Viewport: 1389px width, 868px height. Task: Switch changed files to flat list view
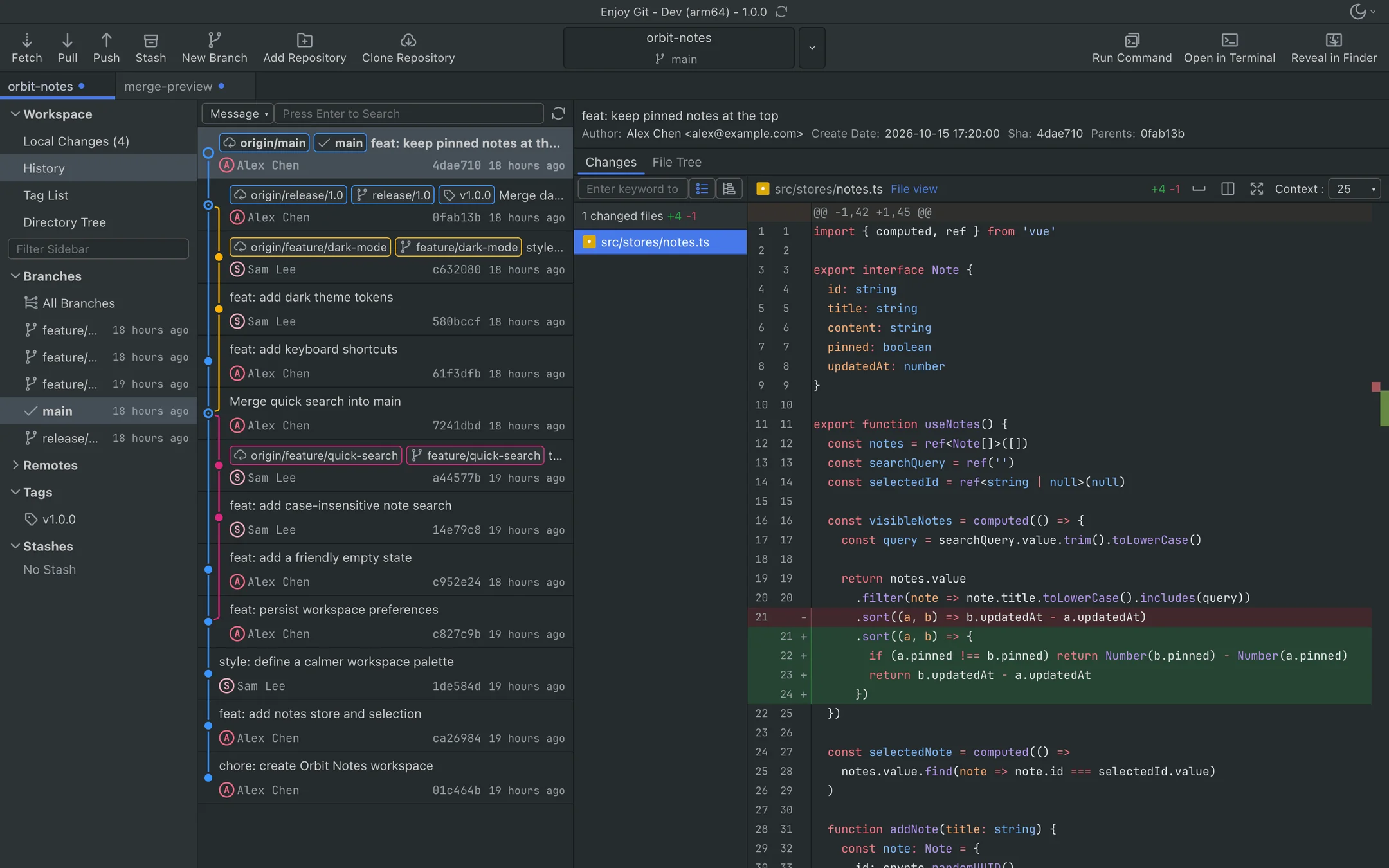702,188
